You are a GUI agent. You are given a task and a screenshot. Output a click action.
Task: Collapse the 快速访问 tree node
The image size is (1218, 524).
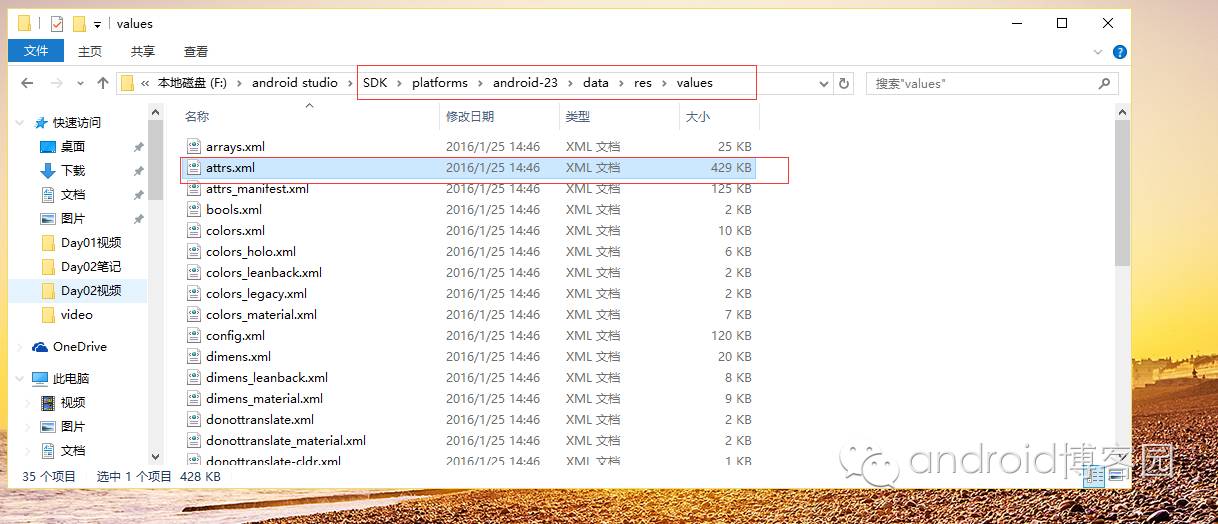point(21,122)
